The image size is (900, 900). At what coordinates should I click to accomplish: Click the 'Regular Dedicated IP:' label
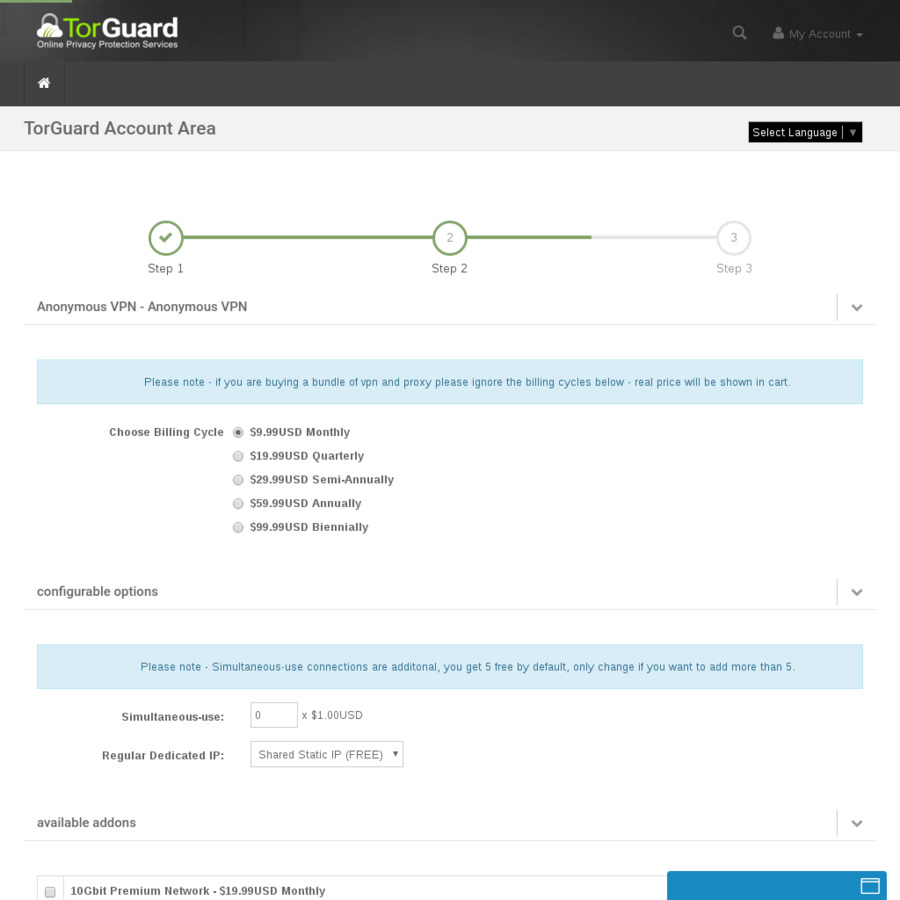pyautogui.click(x=163, y=755)
